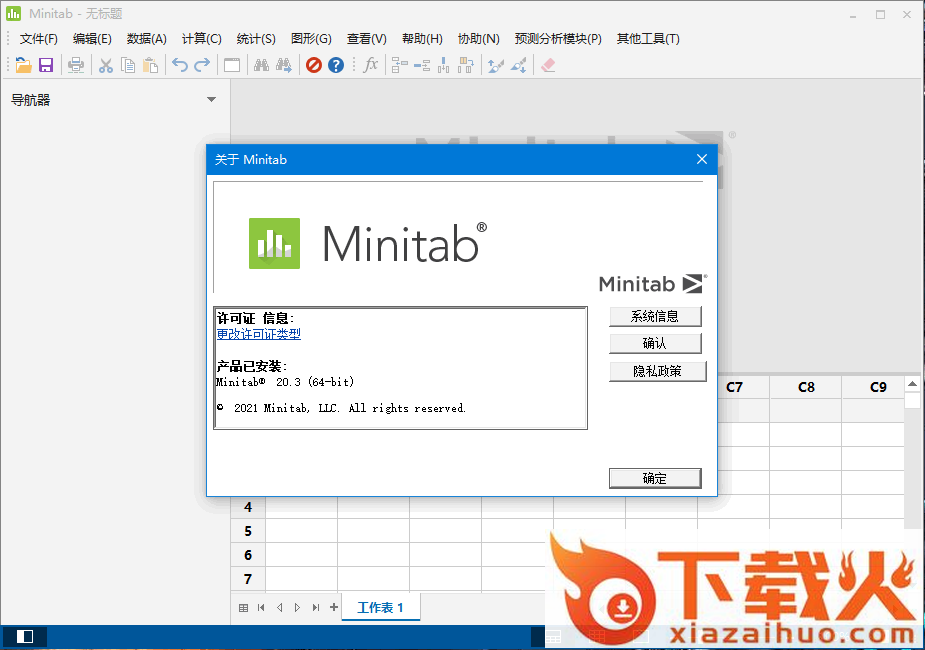Image resolution: width=925 pixels, height=650 pixels.
Task: Go to the next worksheet tab arrow
Action: (297, 608)
